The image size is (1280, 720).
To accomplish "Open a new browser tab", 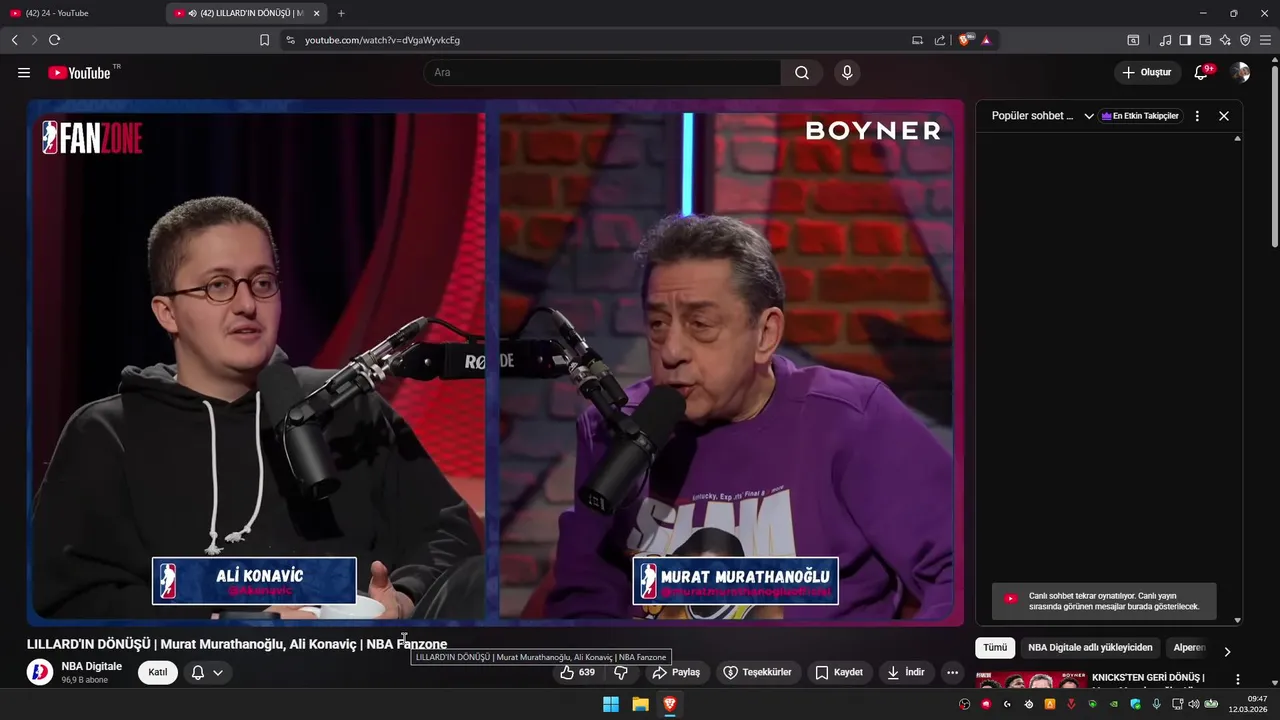I will pos(341,13).
